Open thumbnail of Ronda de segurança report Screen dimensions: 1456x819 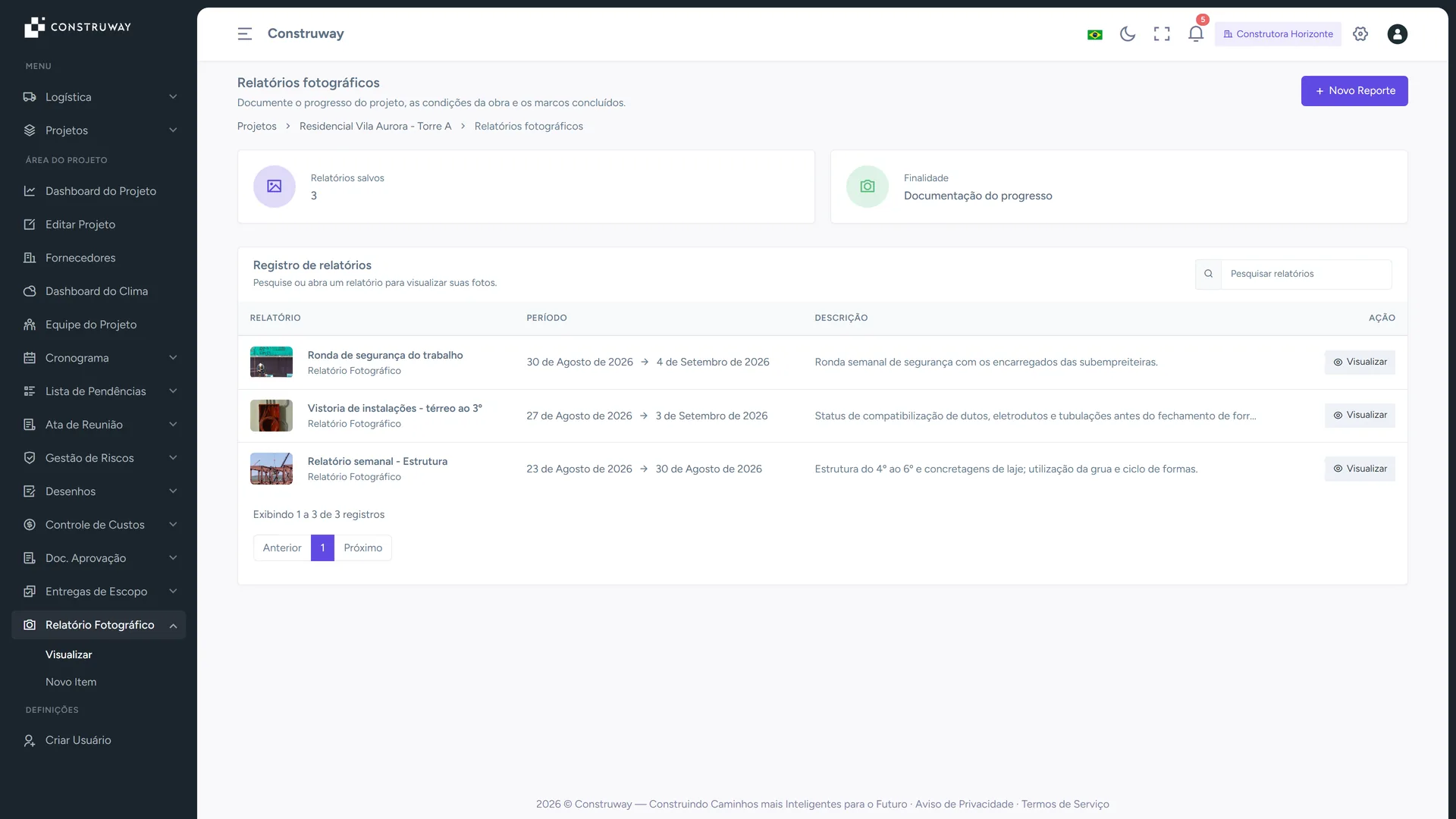coord(271,362)
